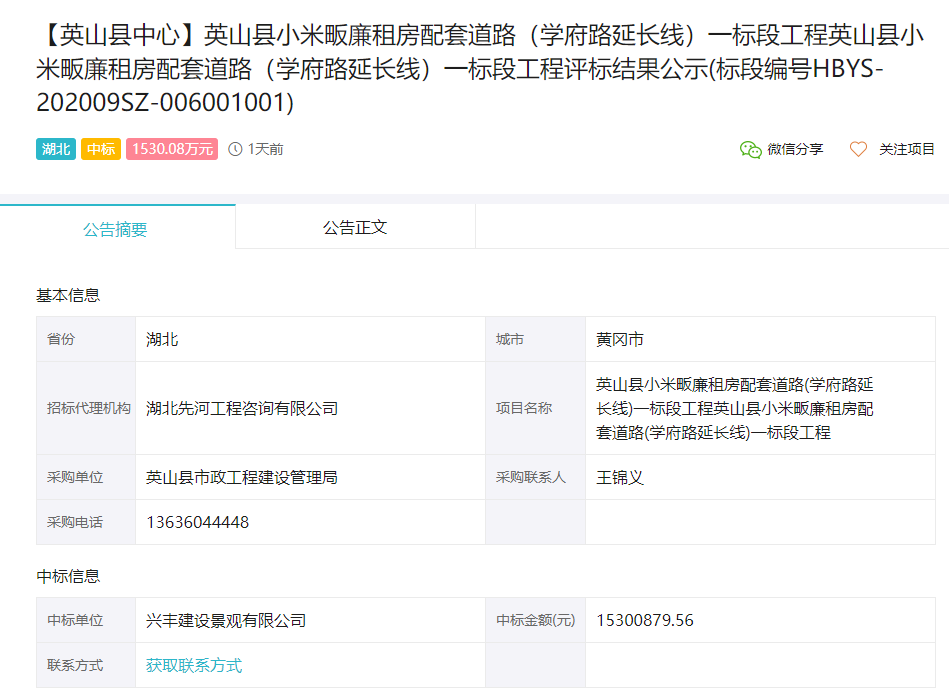This screenshot has height=689, width=949.
Task: Click the project name value text
Action: click(734, 409)
